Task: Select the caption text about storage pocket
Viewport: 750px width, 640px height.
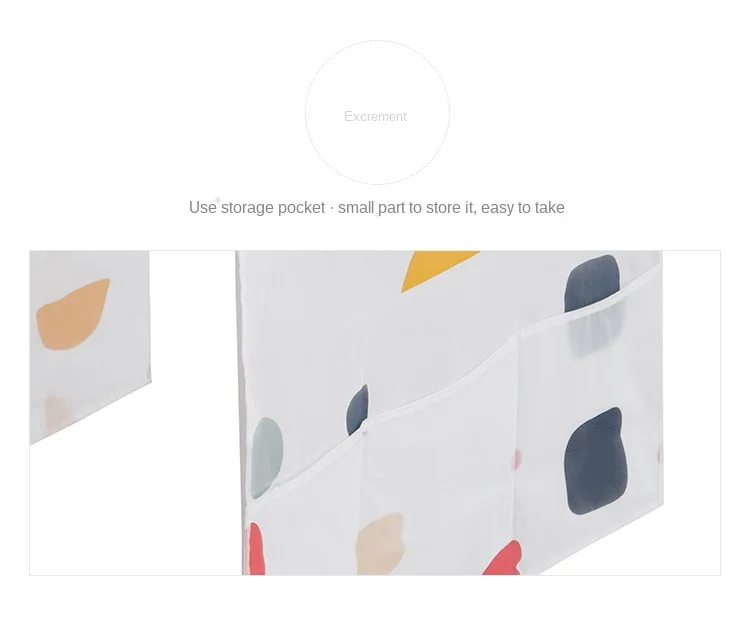Action: coord(376,208)
